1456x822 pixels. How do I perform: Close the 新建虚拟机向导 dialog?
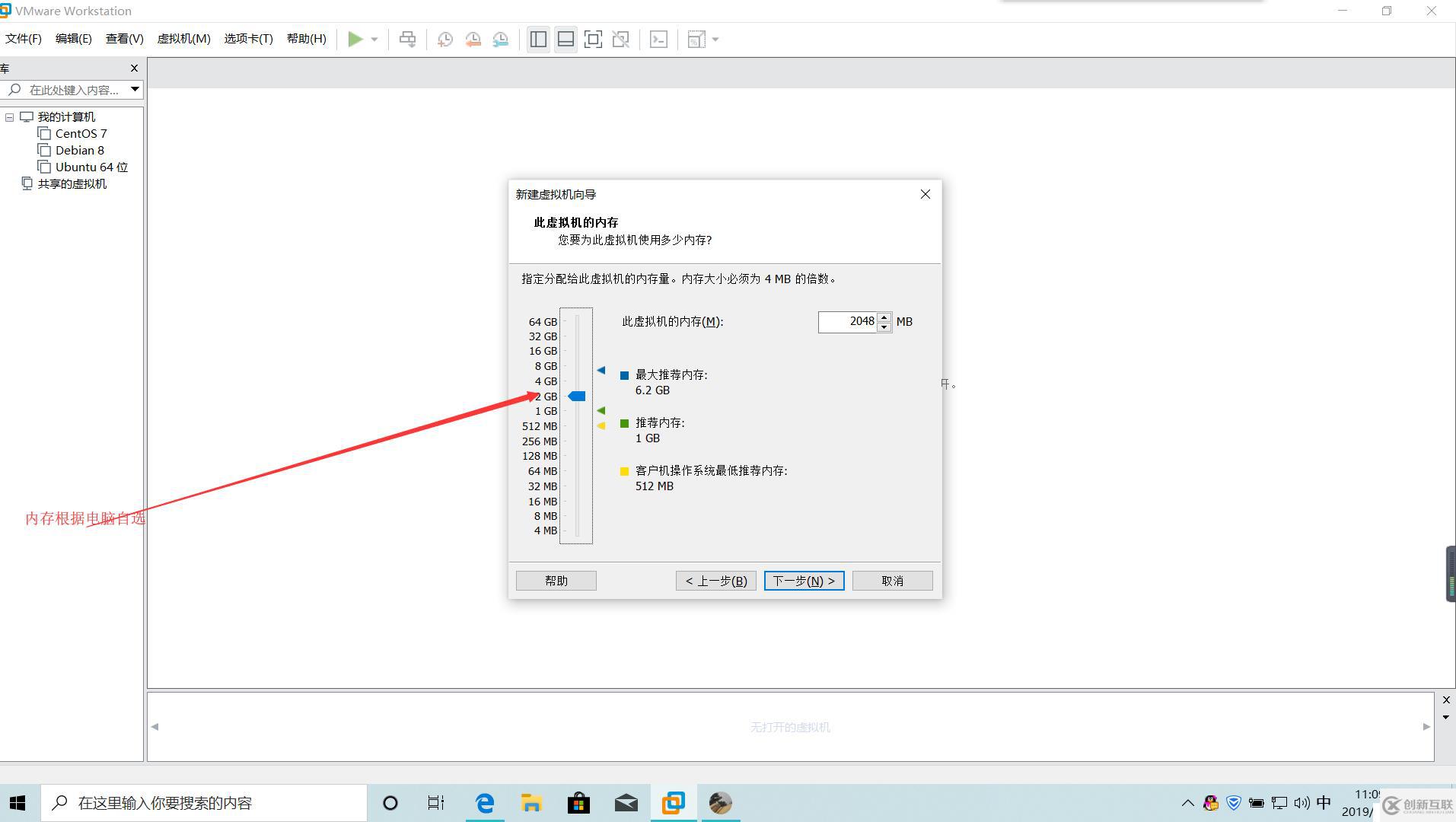point(926,195)
